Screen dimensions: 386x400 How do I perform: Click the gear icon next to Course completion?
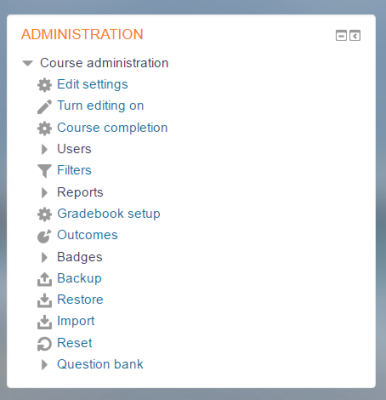pos(44,128)
